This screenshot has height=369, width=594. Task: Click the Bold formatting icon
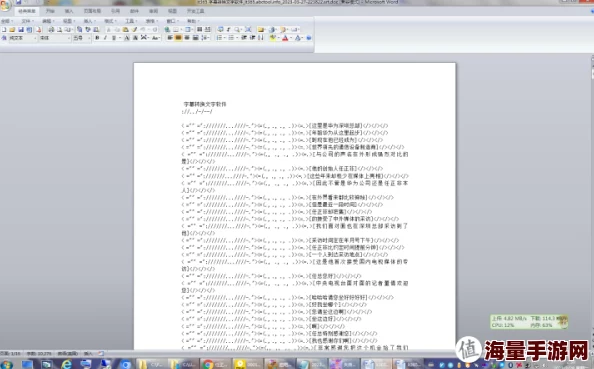click(97, 38)
